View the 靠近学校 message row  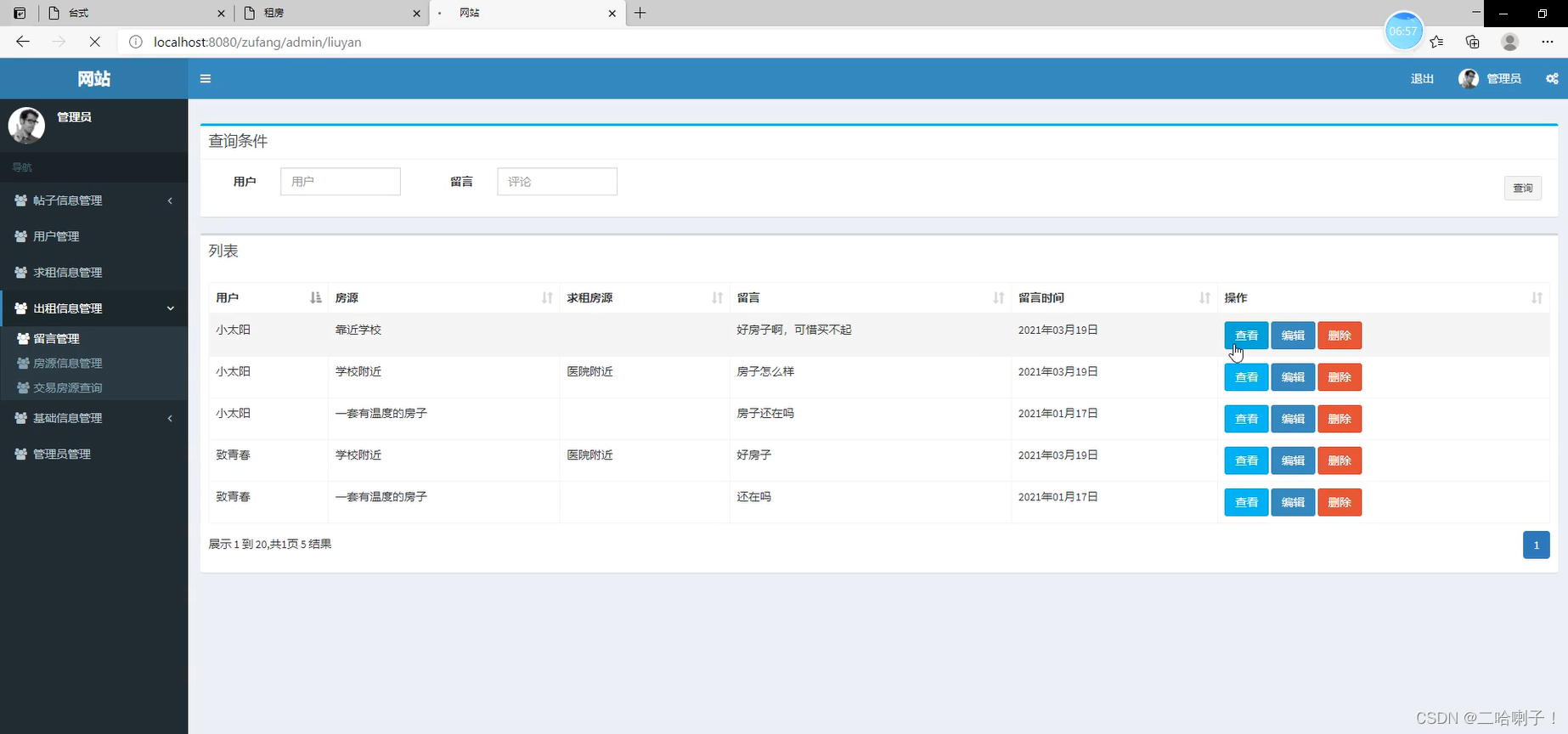click(1246, 336)
